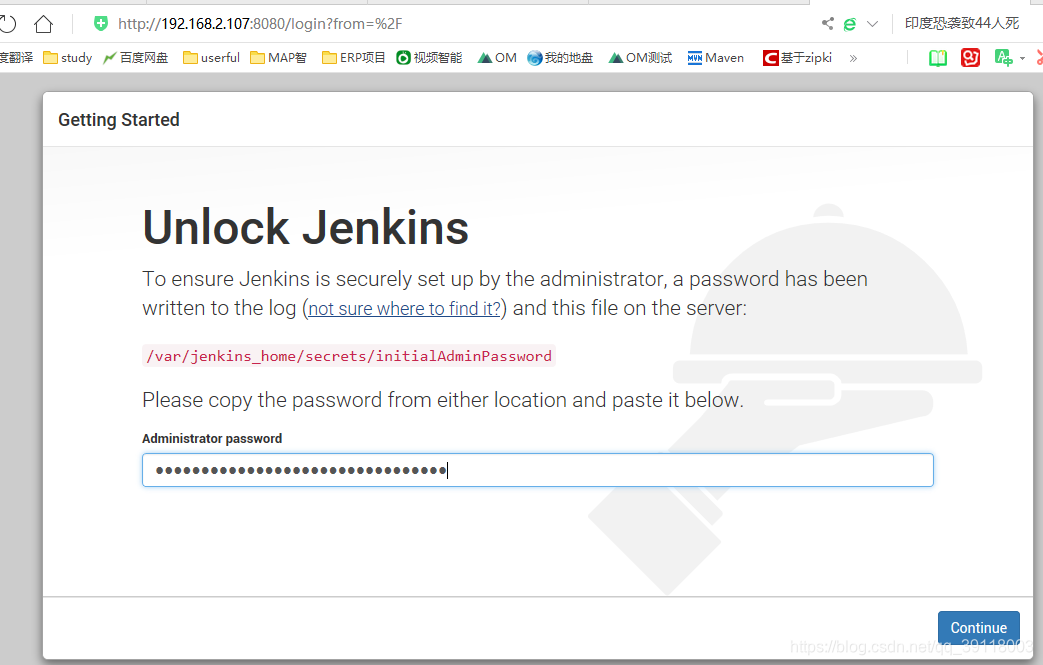Screen dimensions: 1043x665
Task: Click the red extension icon
Action: (x=970, y=58)
